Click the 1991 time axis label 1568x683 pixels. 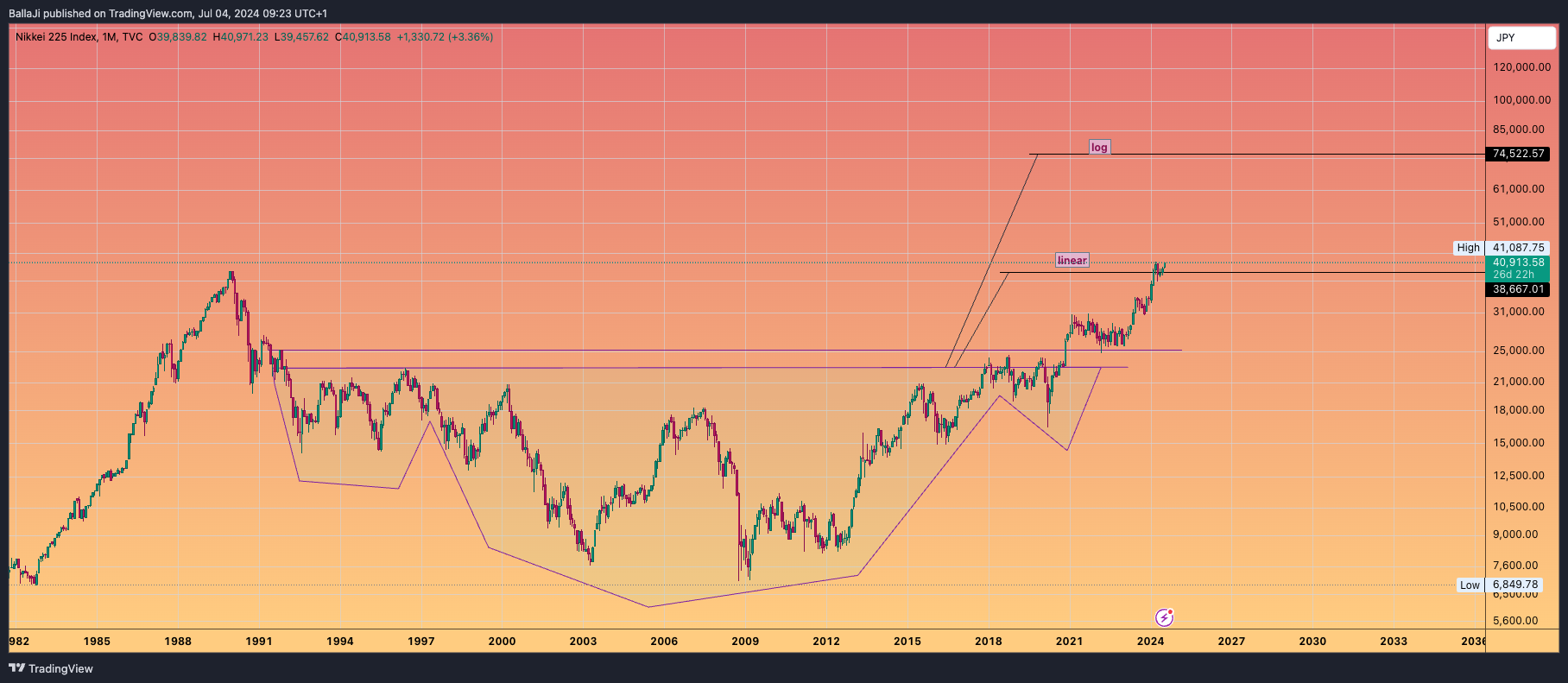pos(259,642)
